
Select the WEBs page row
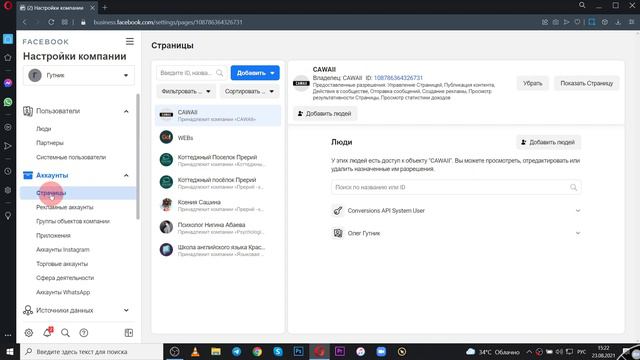tap(218, 138)
